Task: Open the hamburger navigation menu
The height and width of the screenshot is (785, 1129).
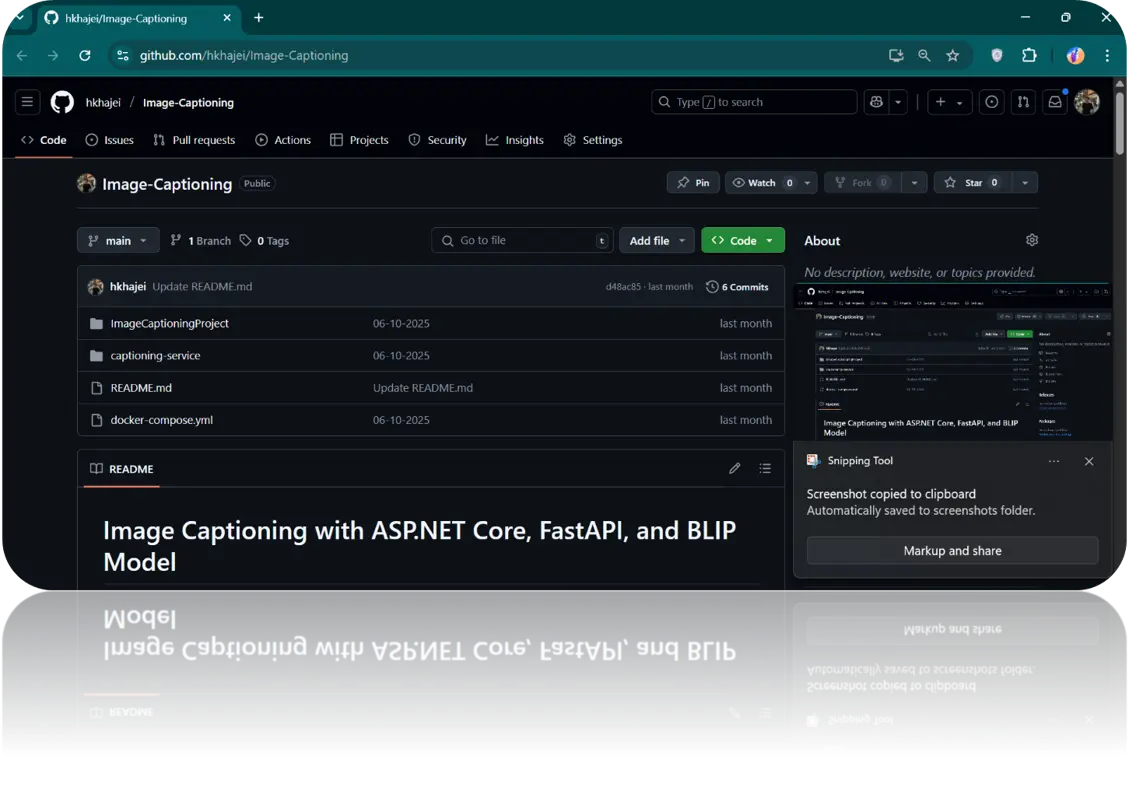Action: 28,102
